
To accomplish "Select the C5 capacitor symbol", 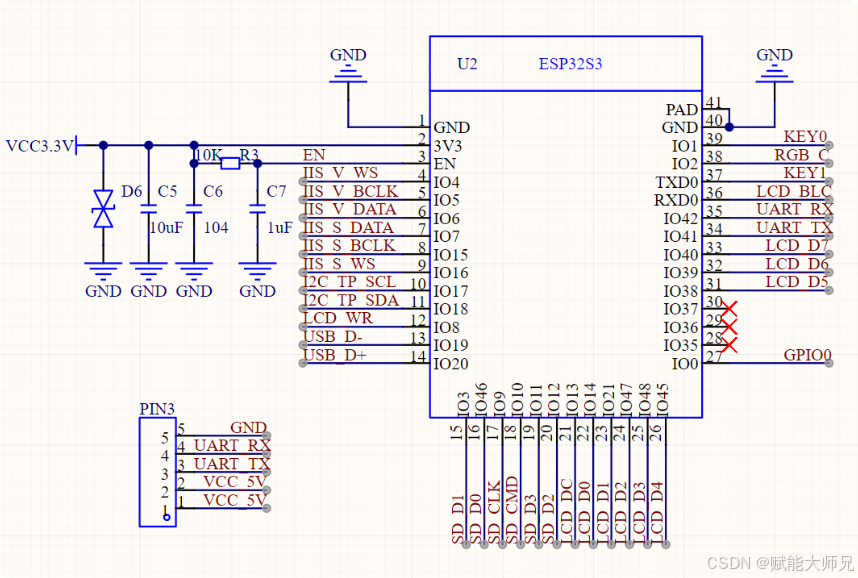I will 148,209.
